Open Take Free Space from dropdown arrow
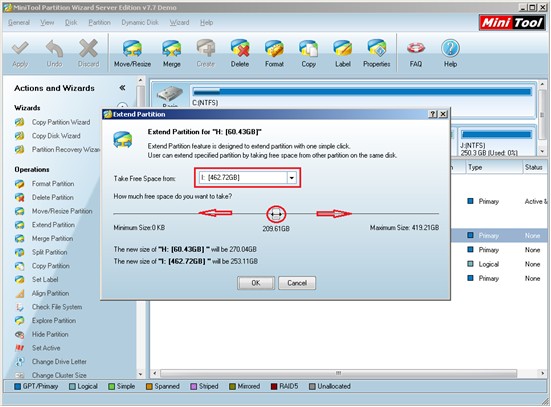 [292, 178]
